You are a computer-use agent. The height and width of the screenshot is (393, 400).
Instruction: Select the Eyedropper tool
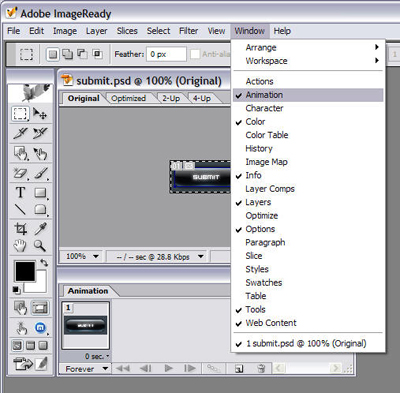point(40,229)
